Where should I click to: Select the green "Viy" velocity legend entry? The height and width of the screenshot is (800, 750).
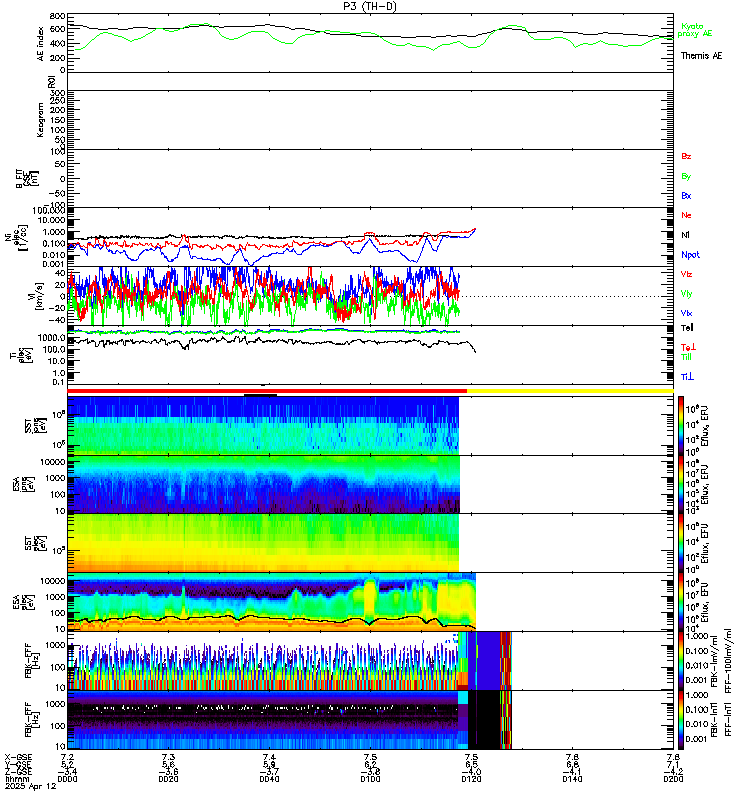click(x=686, y=294)
